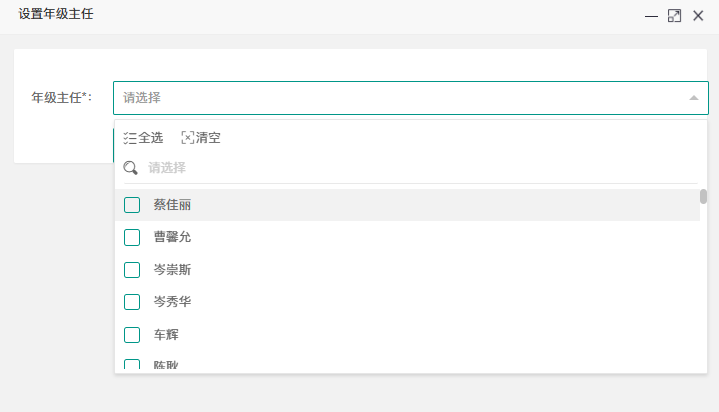This screenshot has height=412, width=719.
Task: Click the dropdown list's vertical scrollbar thumb
Action: 703,196
